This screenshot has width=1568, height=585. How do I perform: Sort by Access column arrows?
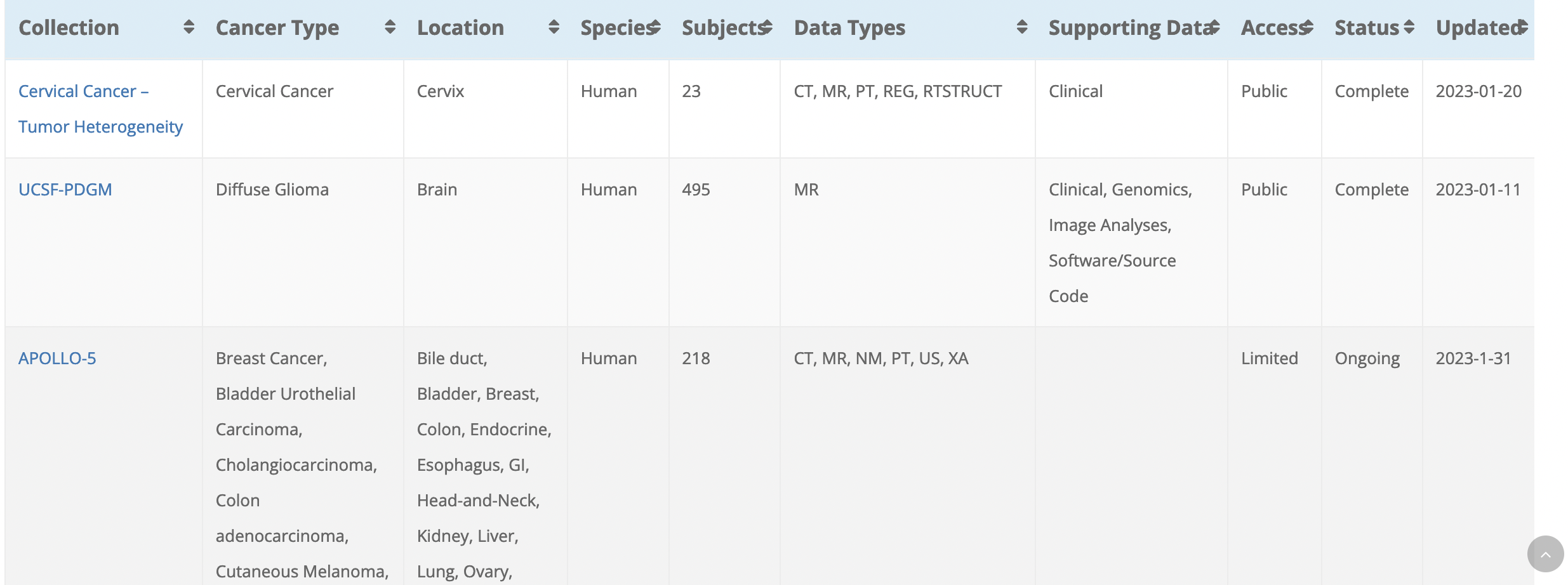(1308, 27)
